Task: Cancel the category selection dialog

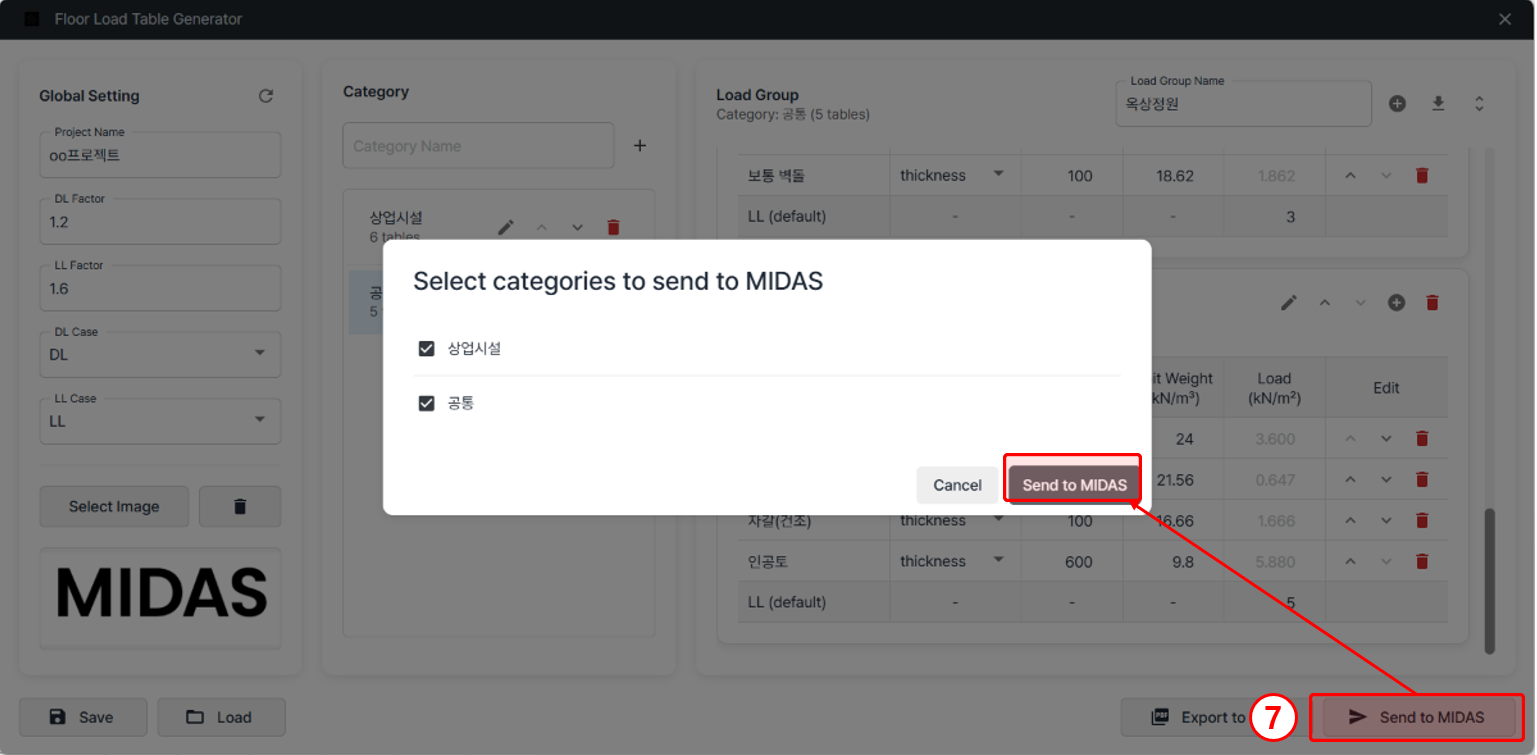Action: (957, 485)
